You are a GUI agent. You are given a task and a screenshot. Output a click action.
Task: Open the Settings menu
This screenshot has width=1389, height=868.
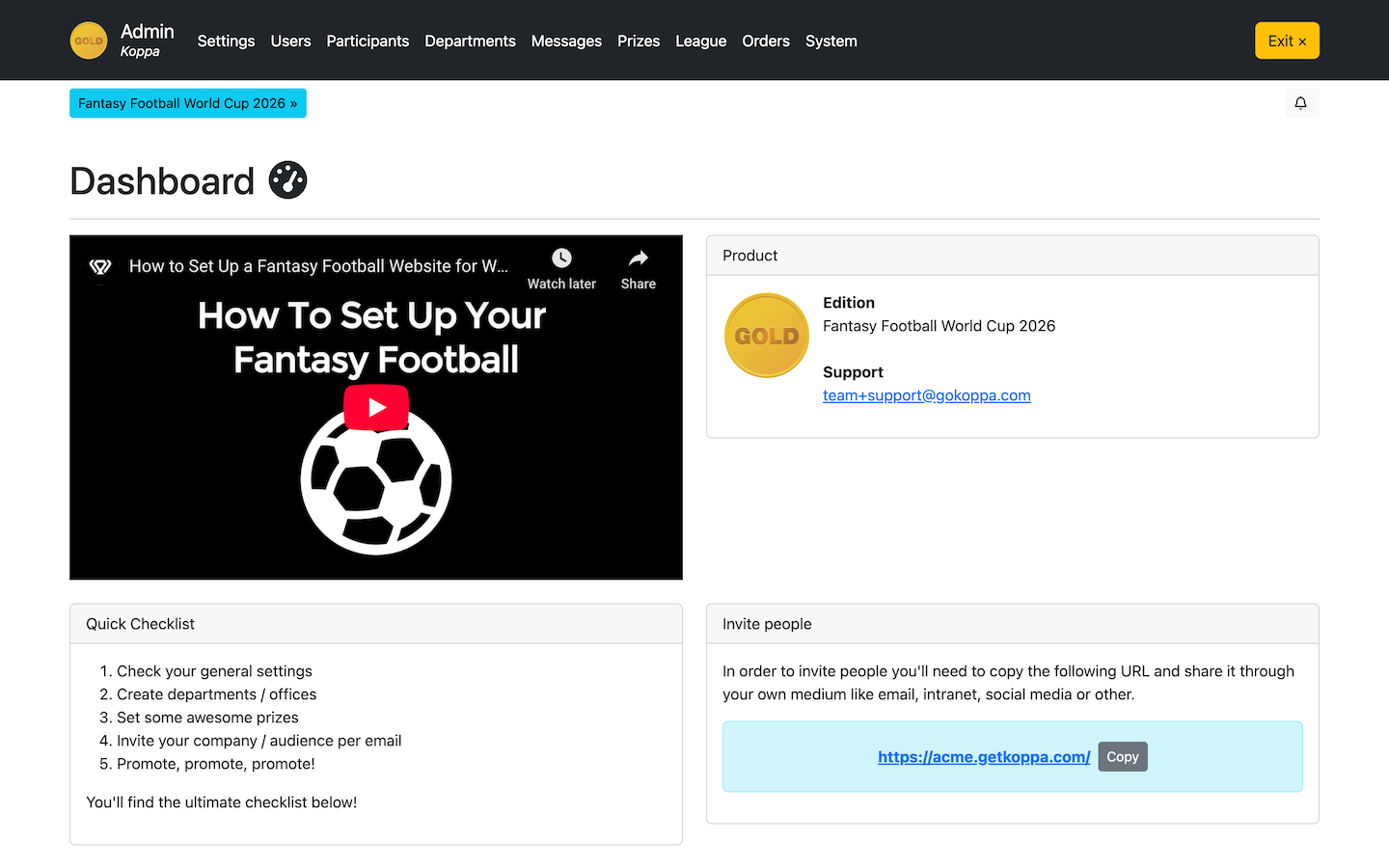(x=226, y=41)
